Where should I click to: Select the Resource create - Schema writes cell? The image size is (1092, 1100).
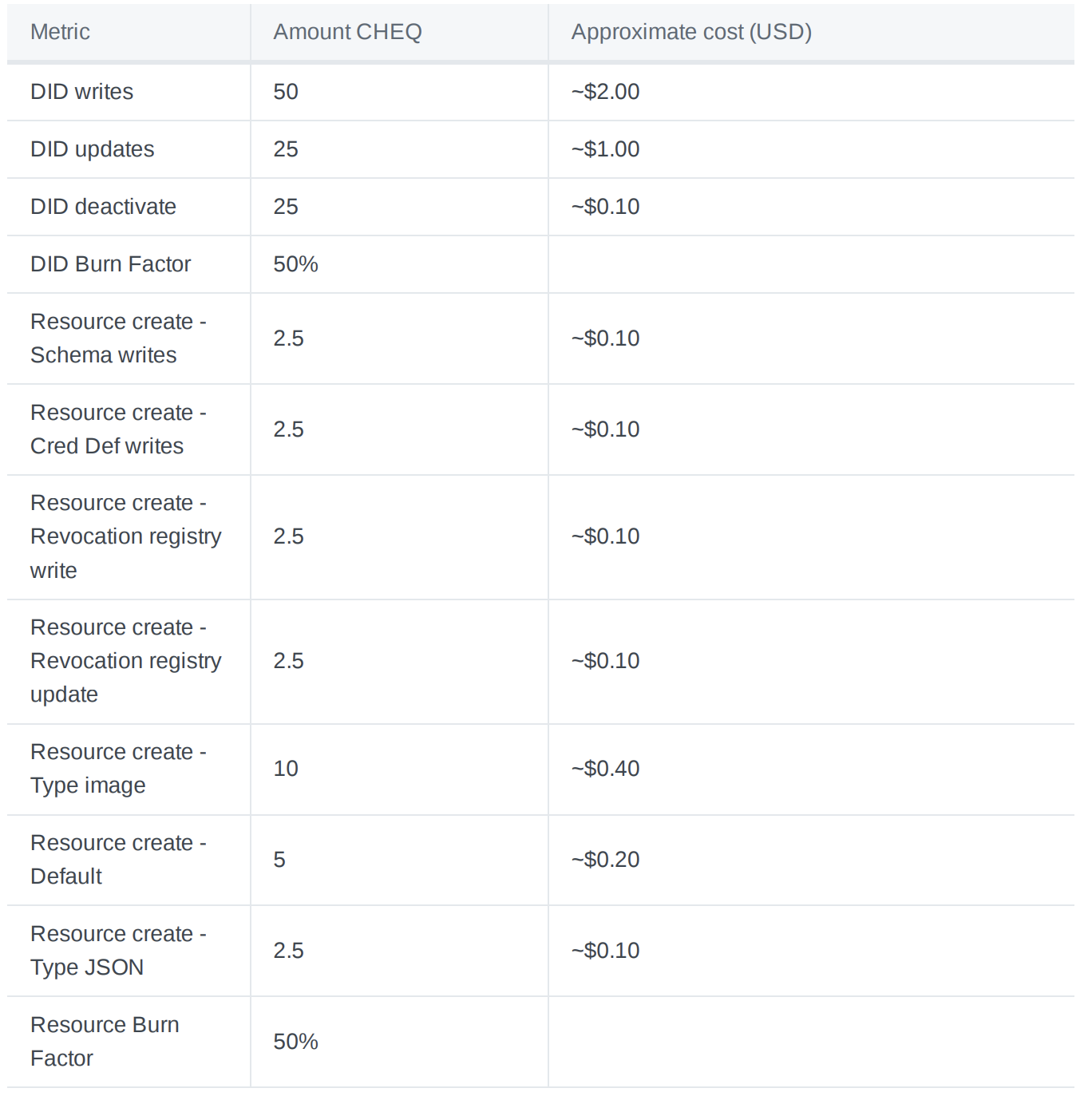click(118, 338)
